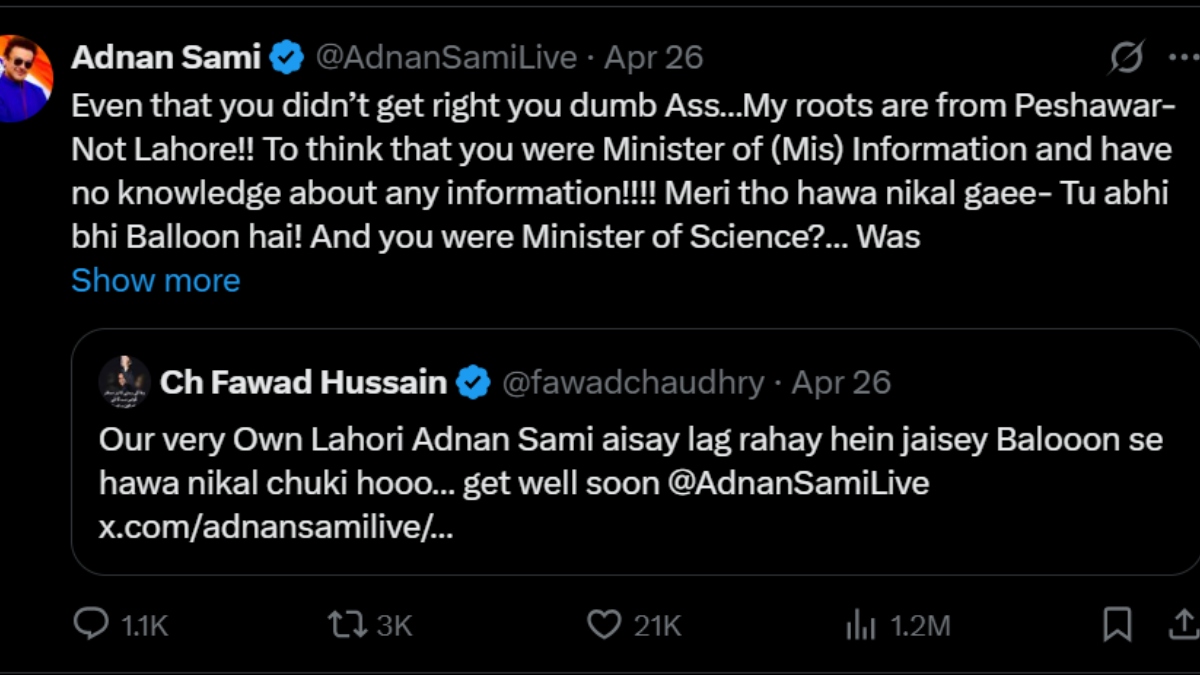Click the Grok slashed-circle icon
Viewport: 1200px width, 675px height.
tap(1125, 59)
